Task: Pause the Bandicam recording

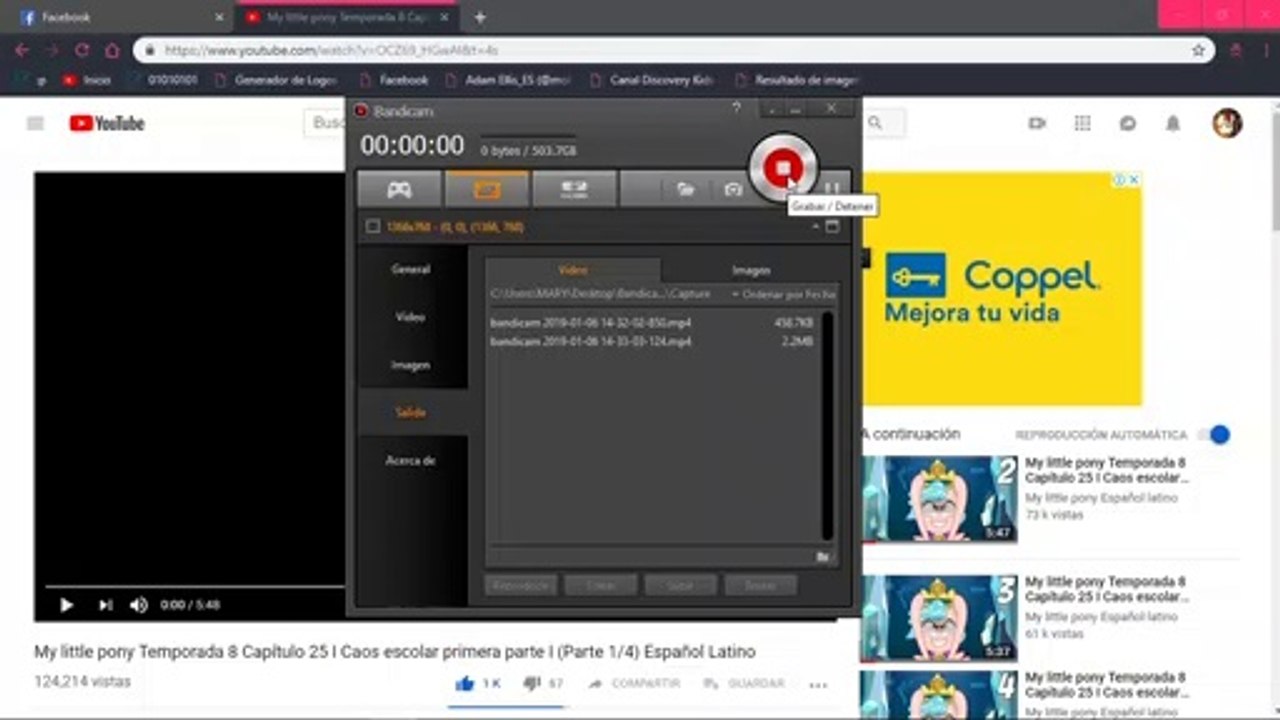Action: (831, 188)
